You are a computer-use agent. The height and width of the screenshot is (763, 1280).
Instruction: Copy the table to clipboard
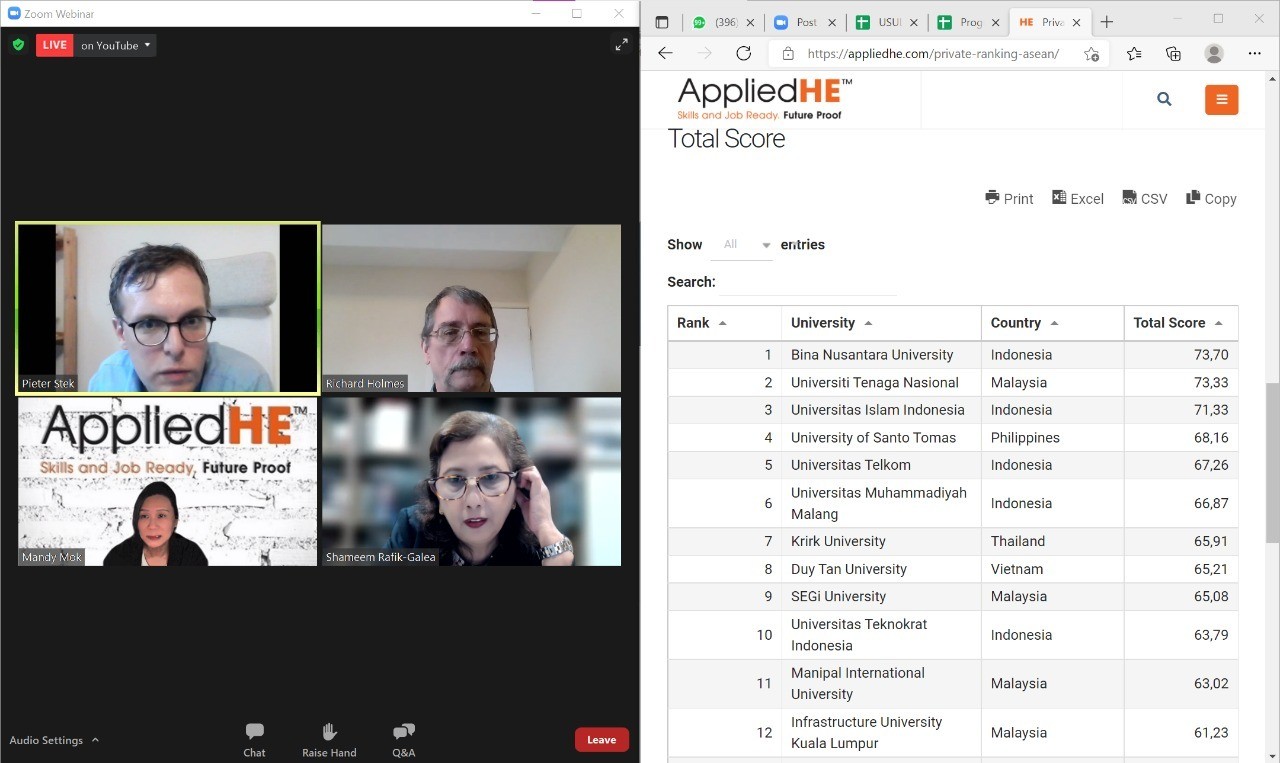tap(1211, 198)
